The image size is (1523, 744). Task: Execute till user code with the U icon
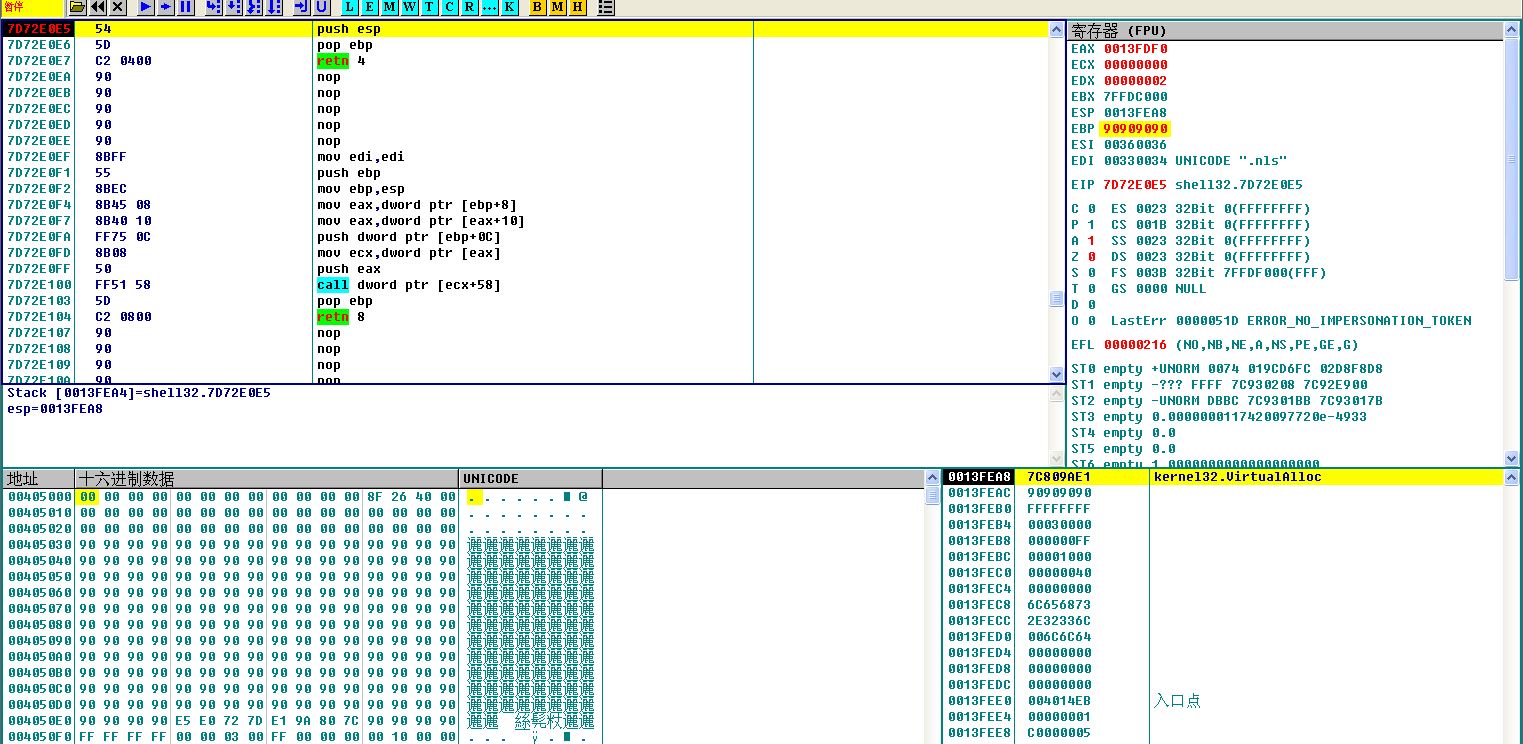pos(321,7)
